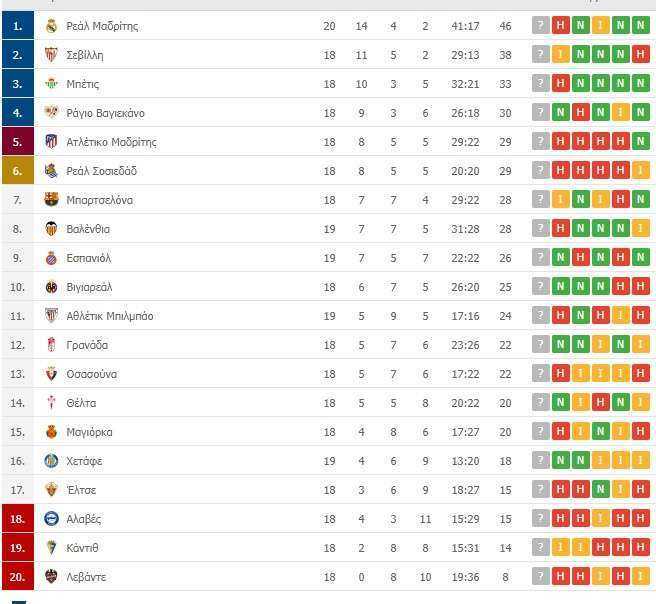Click the grey question mark badge for Λεβάντε

click(x=541, y=576)
